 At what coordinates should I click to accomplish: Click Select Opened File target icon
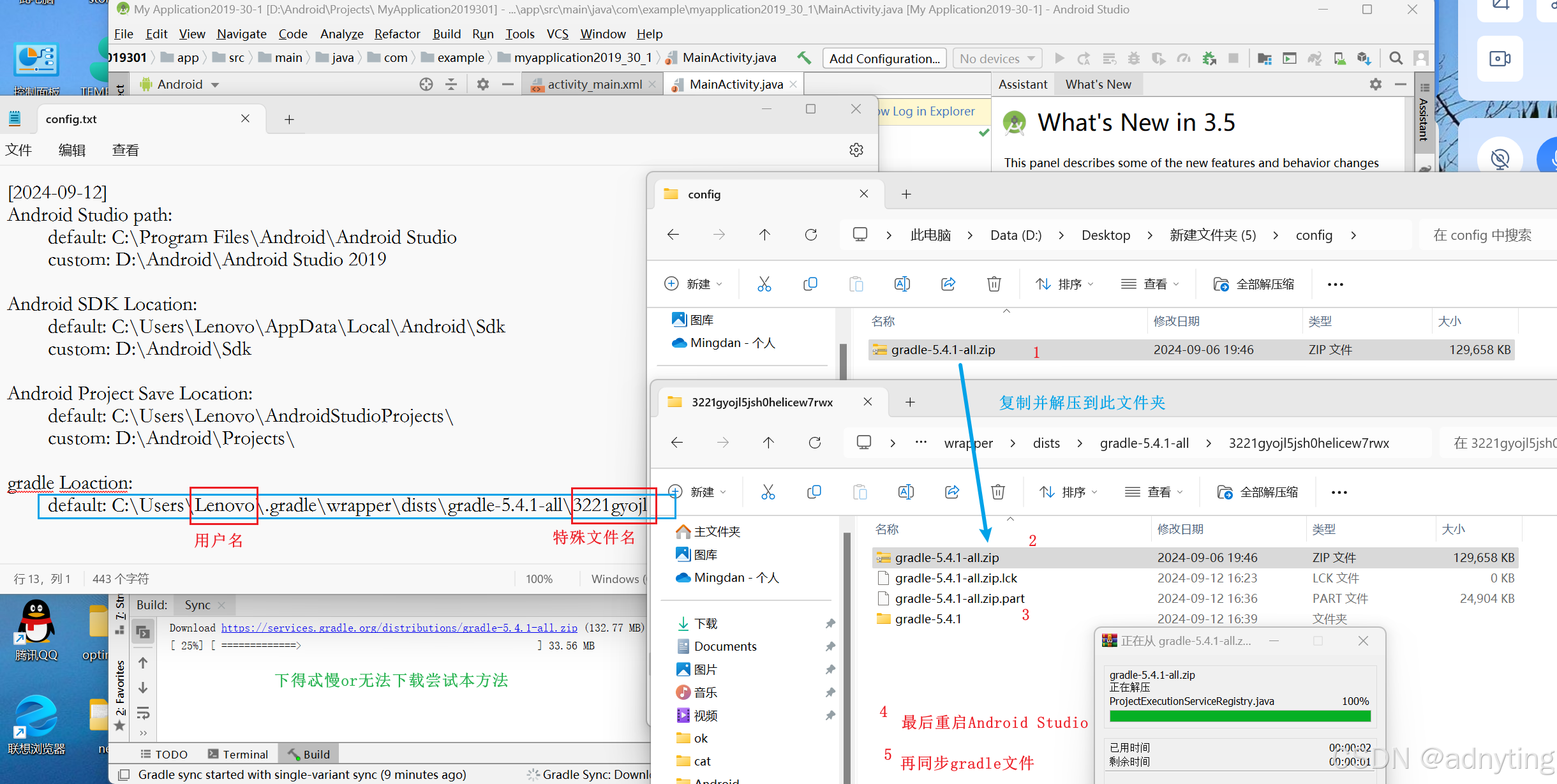426,84
